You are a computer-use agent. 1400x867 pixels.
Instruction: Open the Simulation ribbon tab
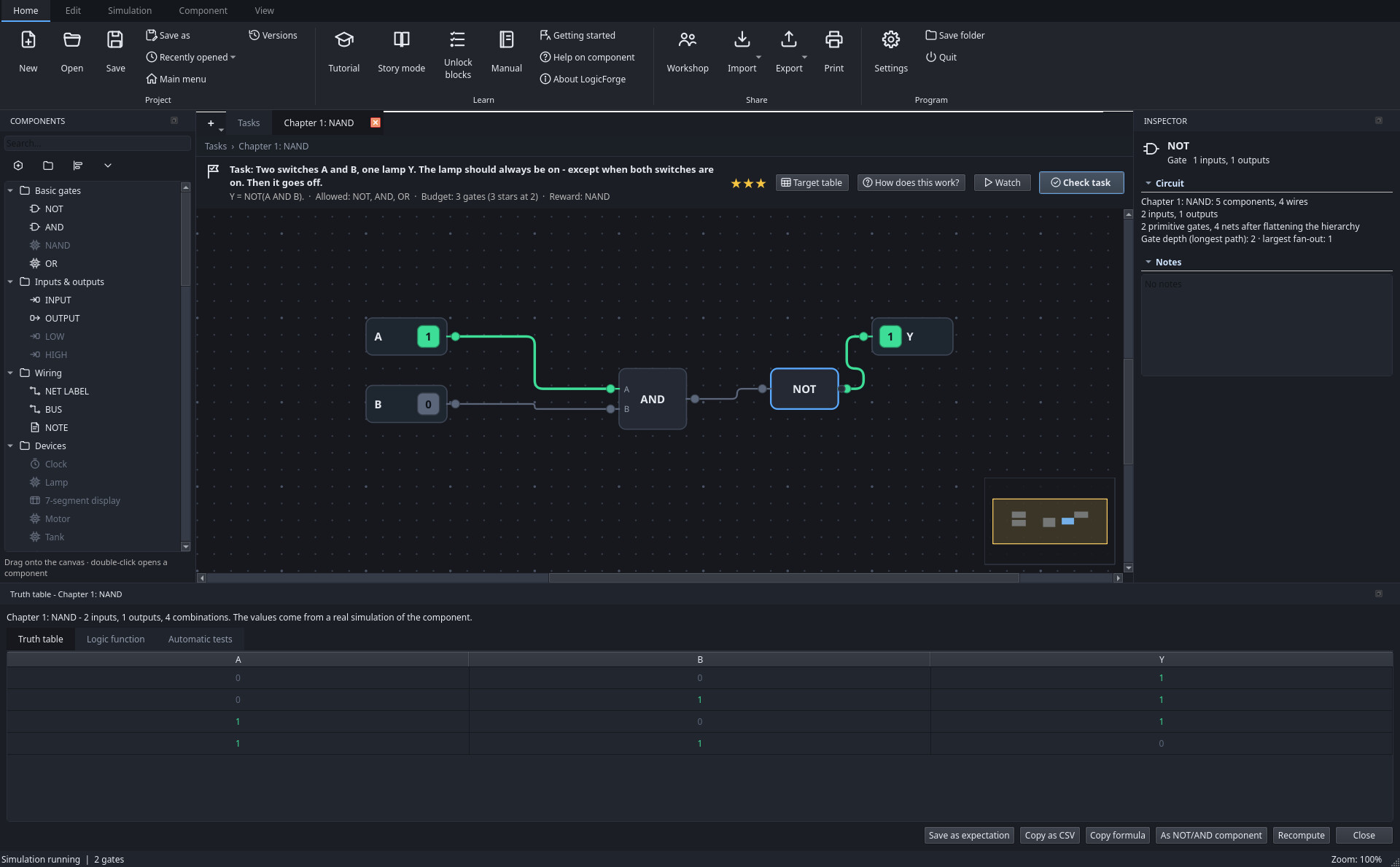[130, 10]
